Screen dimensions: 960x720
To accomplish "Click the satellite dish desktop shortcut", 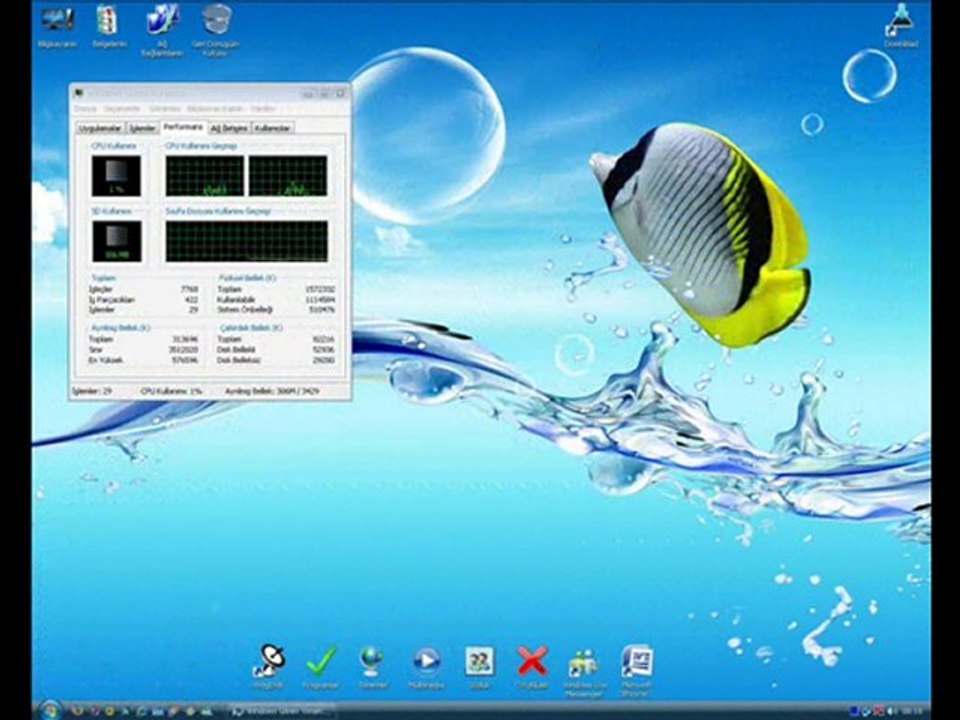I will (x=269, y=667).
